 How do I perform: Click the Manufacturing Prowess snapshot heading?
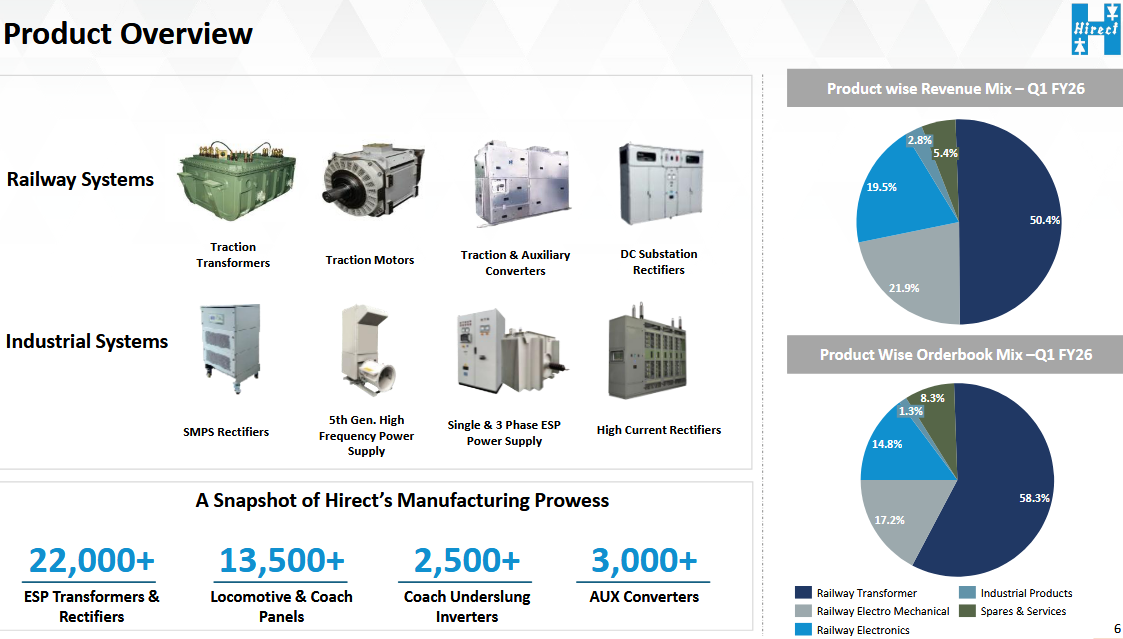click(x=403, y=500)
